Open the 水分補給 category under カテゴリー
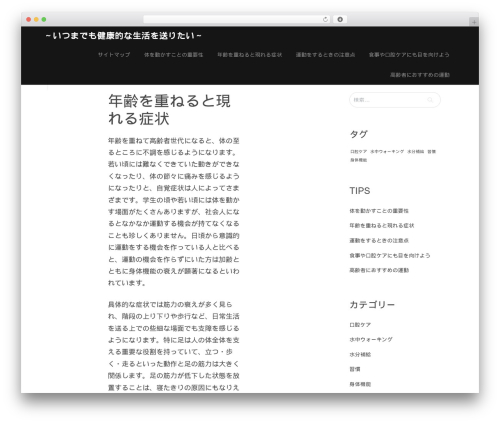 click(360, 354)
